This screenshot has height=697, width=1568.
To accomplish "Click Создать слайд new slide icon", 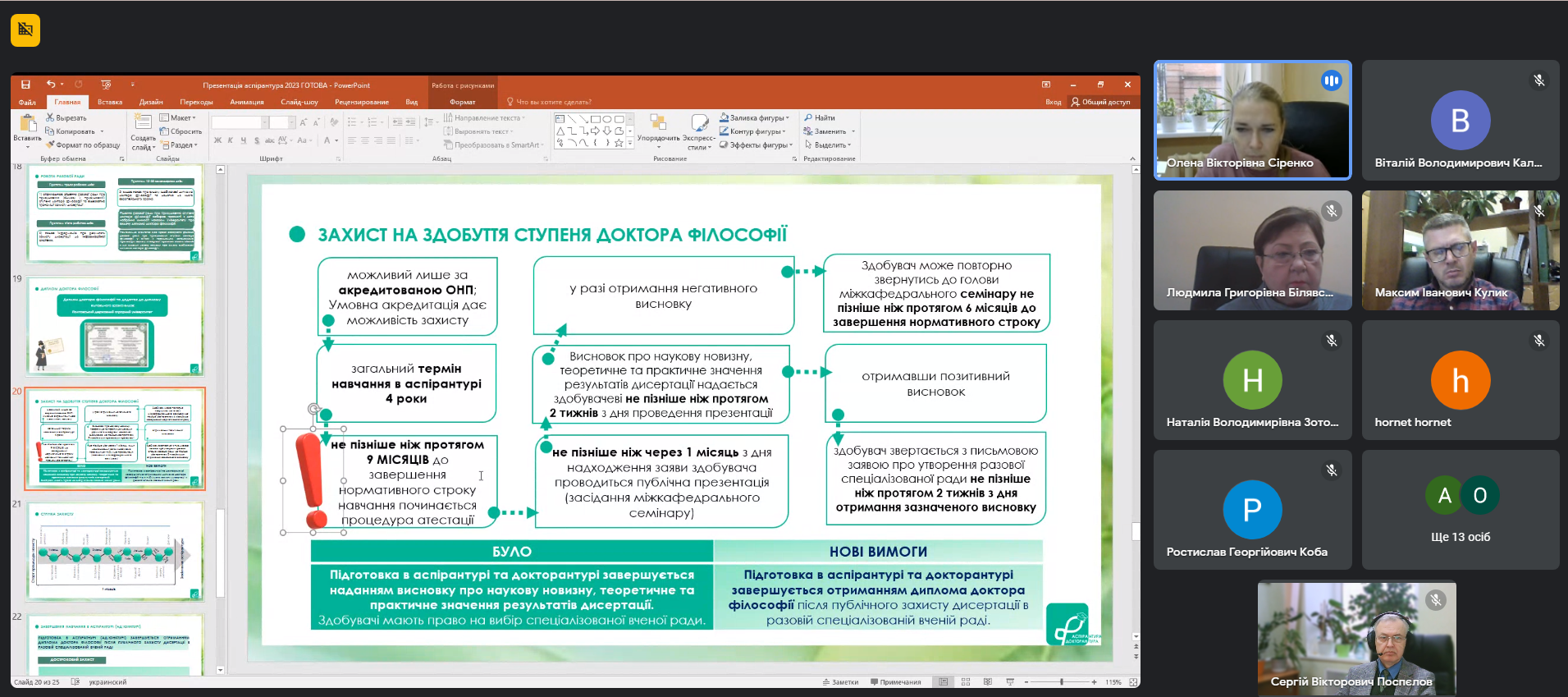I will tap(143, 122).
